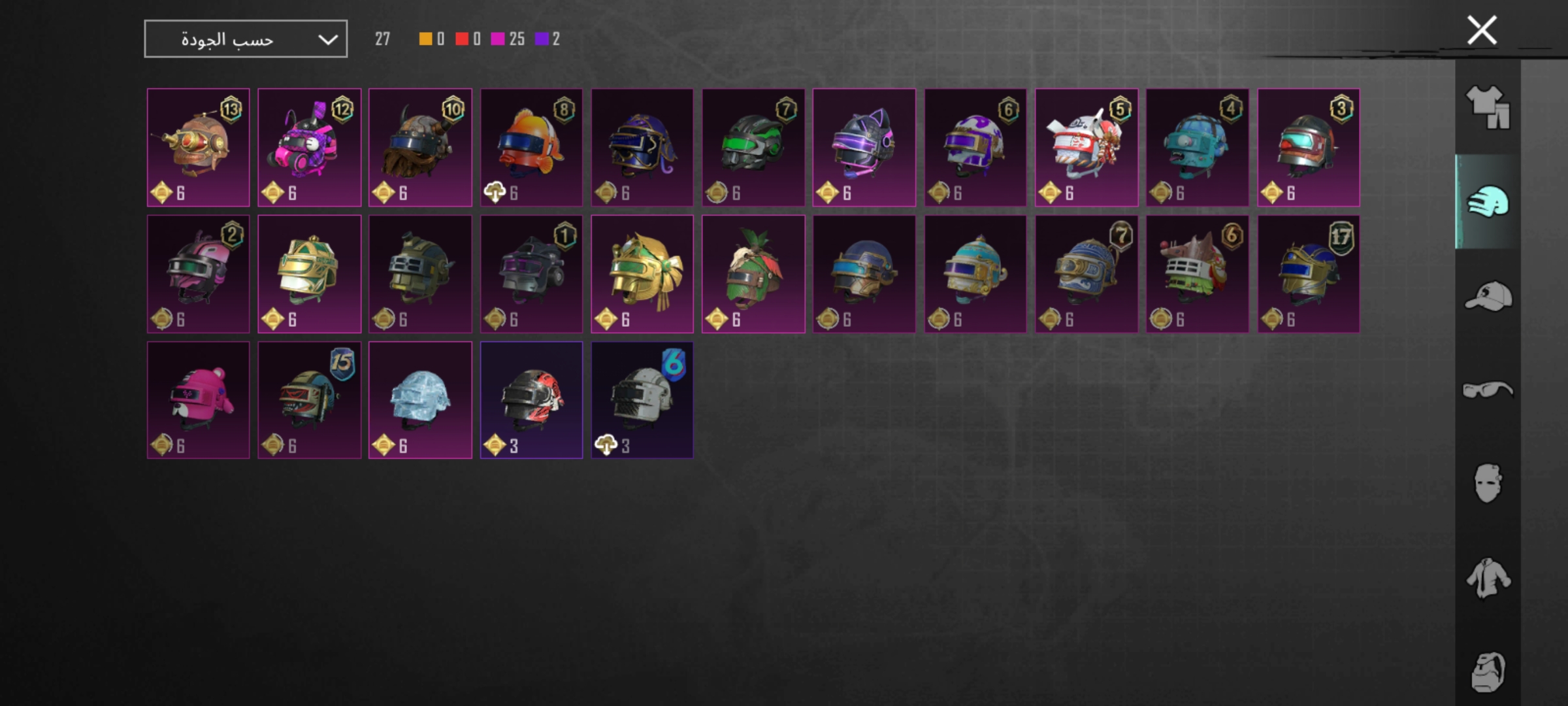Click the dropdown chevron arrow
Viewport: 1568px width, 706px height.
327,40
